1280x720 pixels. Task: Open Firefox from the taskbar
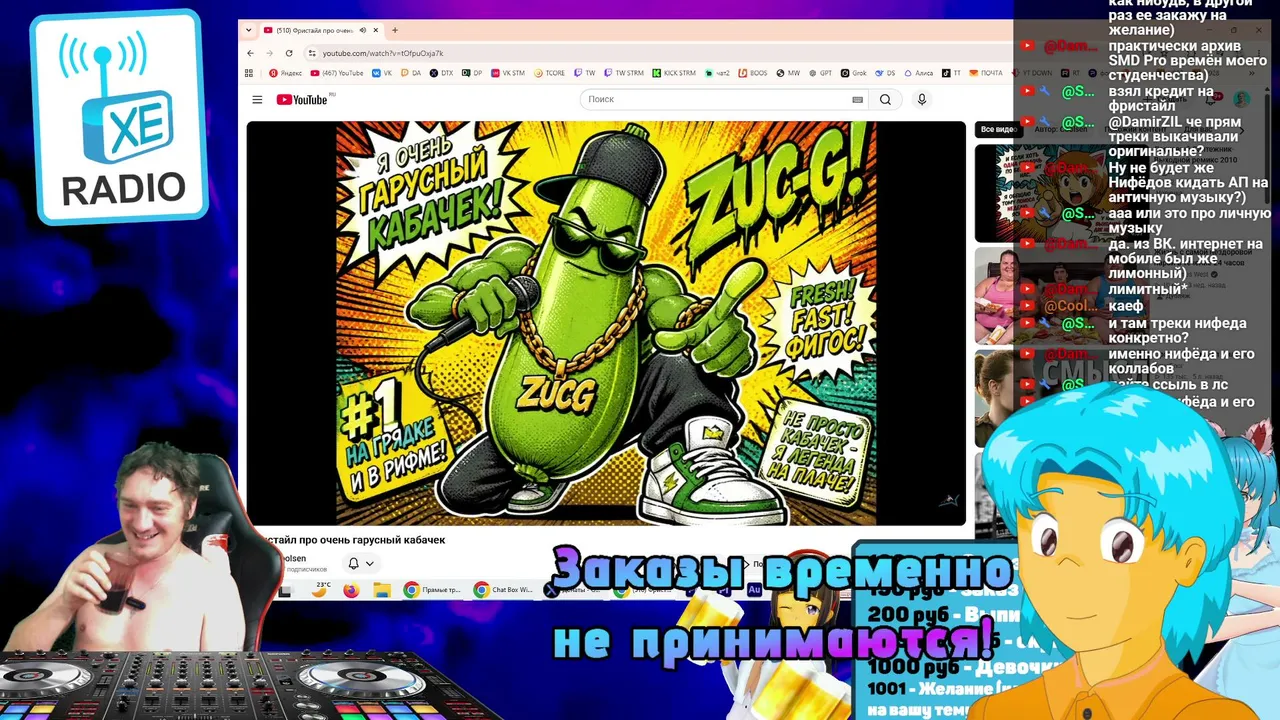click(x=350, y=590)
